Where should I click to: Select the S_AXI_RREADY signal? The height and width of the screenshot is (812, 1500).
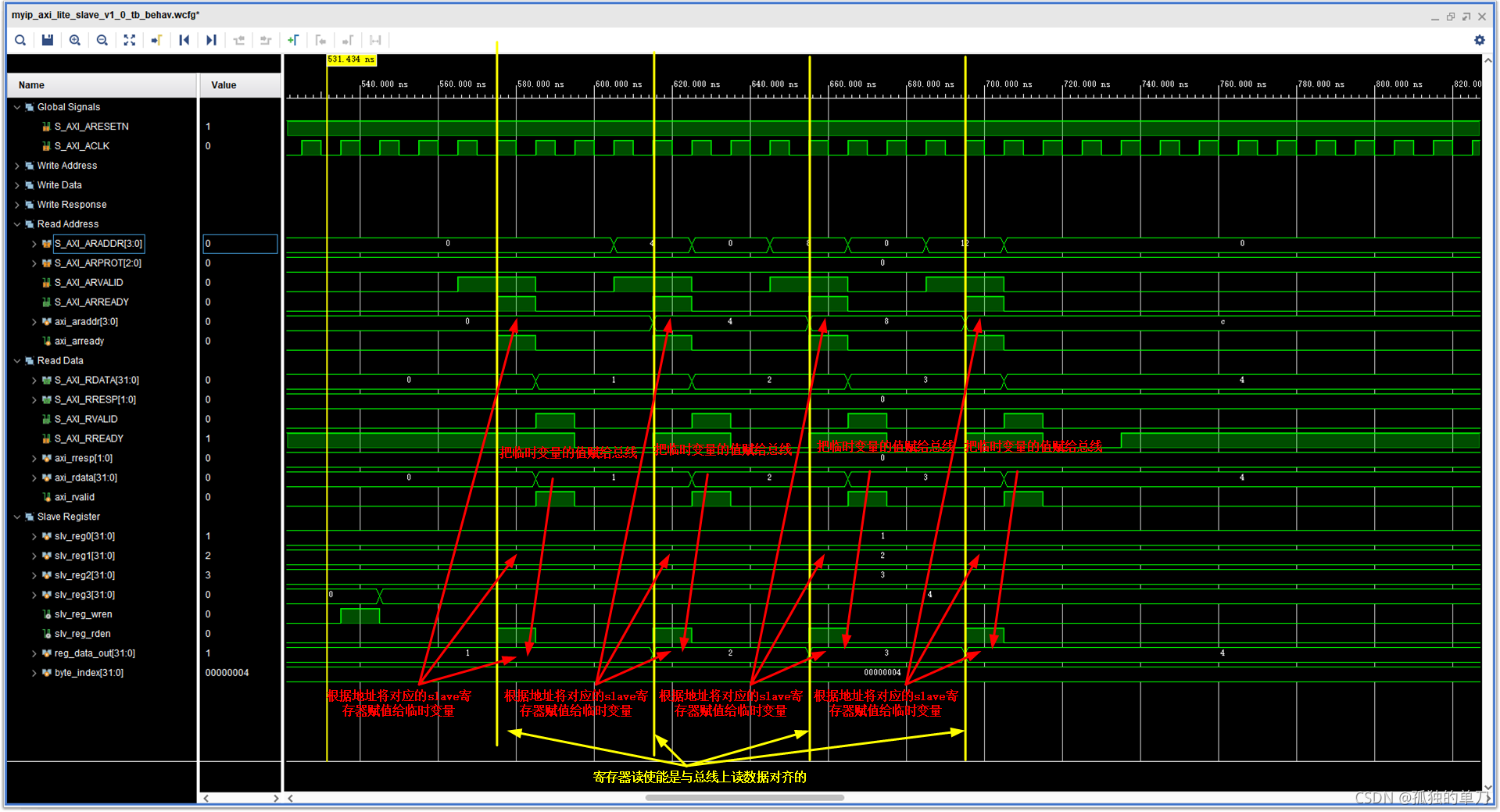tap(88, 439)
